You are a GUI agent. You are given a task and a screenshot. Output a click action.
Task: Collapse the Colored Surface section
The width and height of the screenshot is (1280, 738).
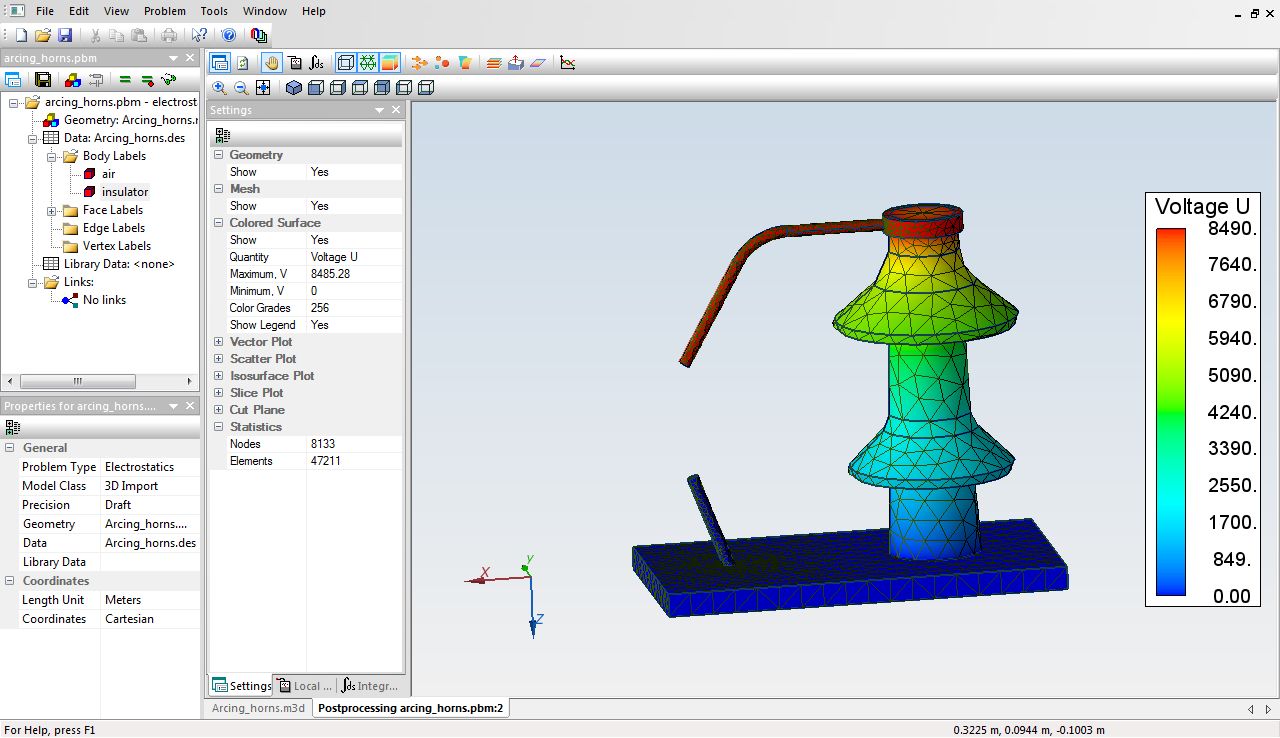(219, 223)
